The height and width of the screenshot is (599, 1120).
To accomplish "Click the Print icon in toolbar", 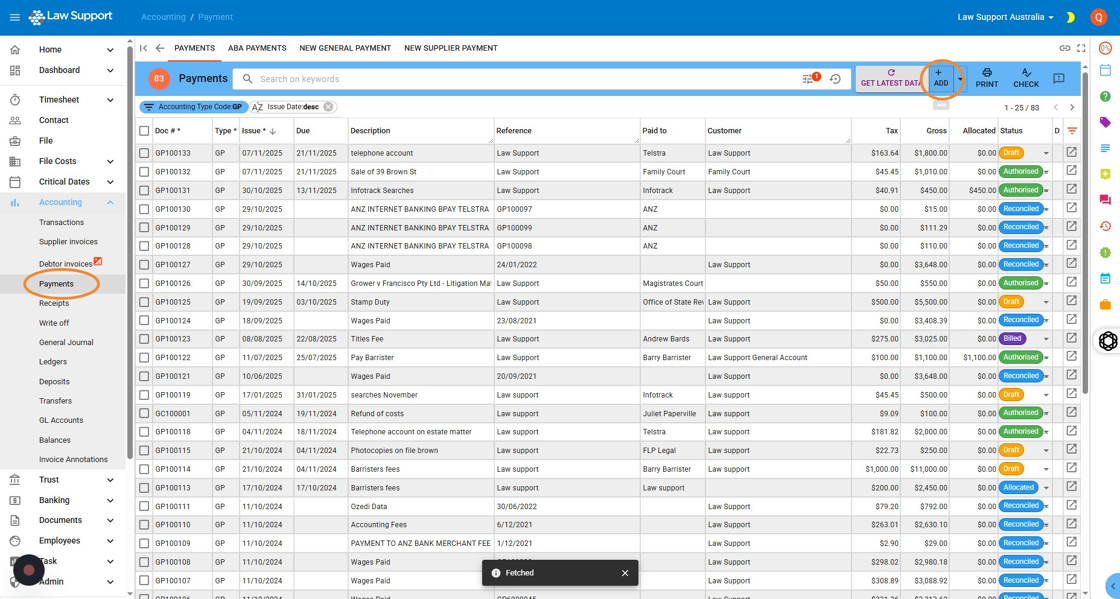I will coord(986,78).
